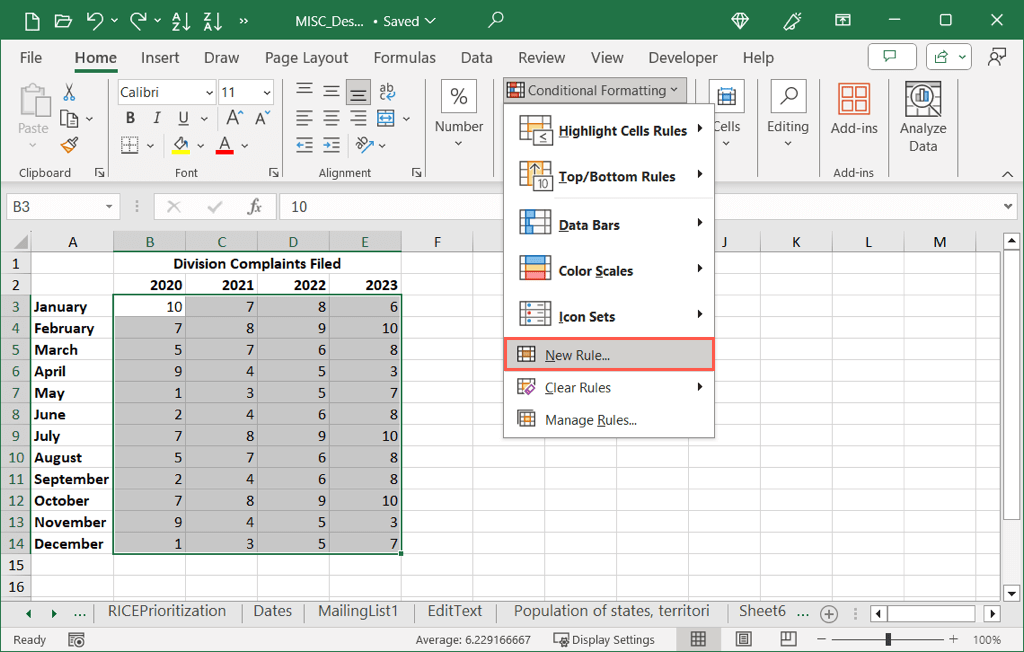Screen dimensions: 1024x652
Task: Open the Formulas ribbon tab
Action: (x=404, y=58)
